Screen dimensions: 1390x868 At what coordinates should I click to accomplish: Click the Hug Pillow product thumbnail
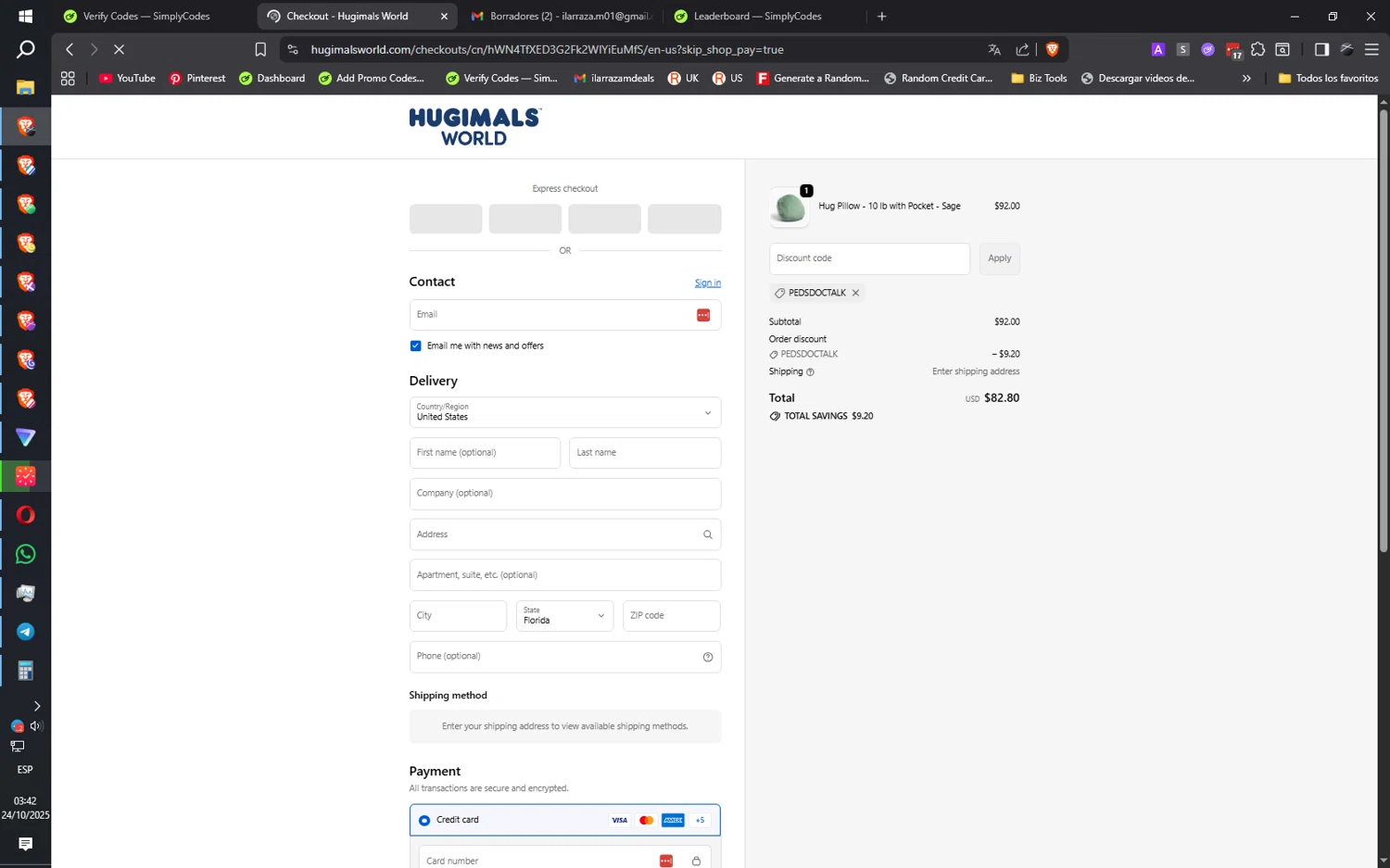click(790, 208)
